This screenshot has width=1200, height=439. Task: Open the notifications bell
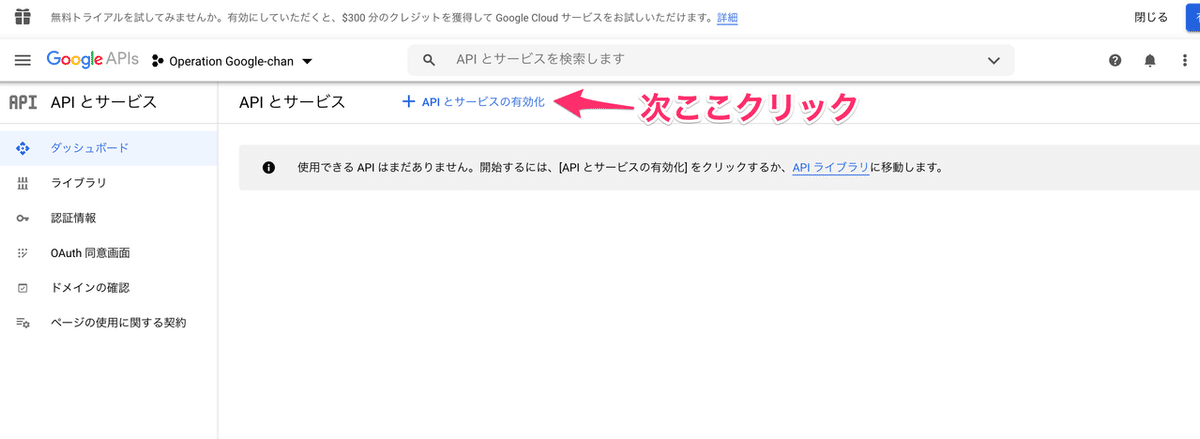coord(1150,60)
